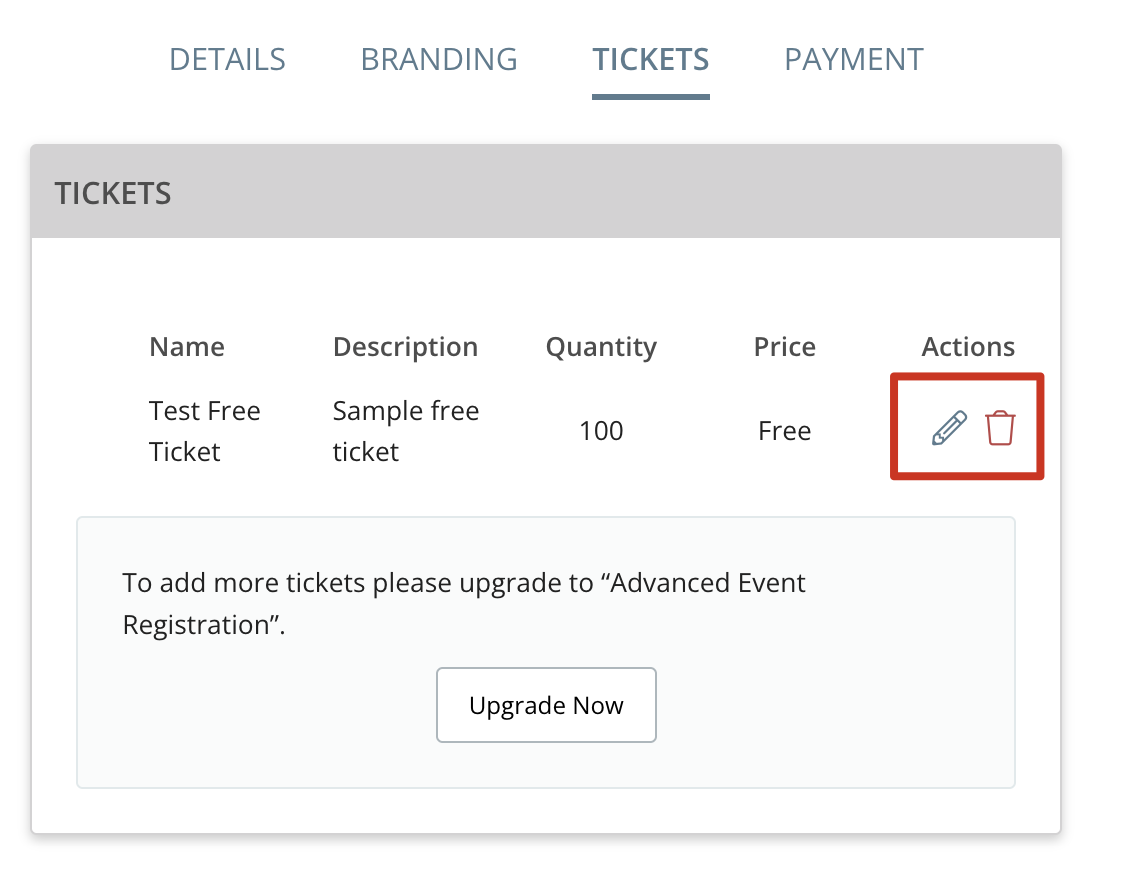The height and width of the screenshot is (892, 1124).
Task: Click the gray TICKETS panel header
Action: coord(546,192)
